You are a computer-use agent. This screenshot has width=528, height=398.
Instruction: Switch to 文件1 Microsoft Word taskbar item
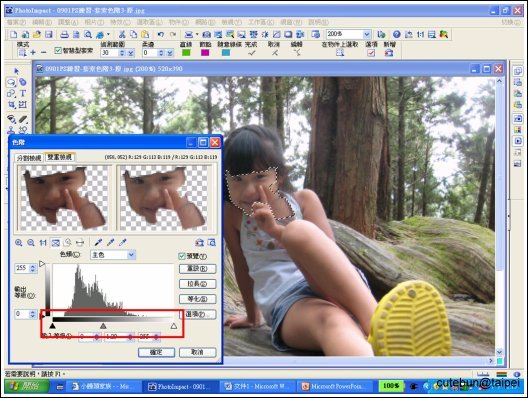pyautogui.click(x=259, y=387)
